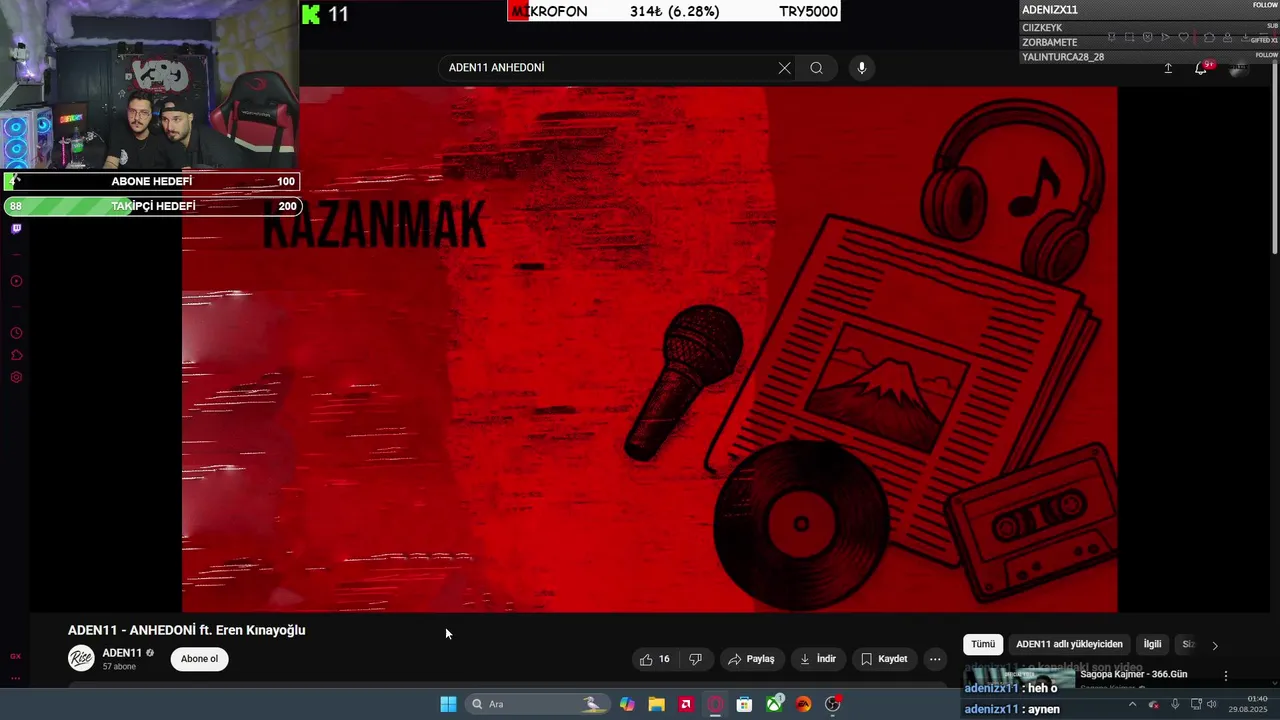Open Microsoft Store from the taskbar
The width and height of the screenshot is (1280, 720).
744,704
